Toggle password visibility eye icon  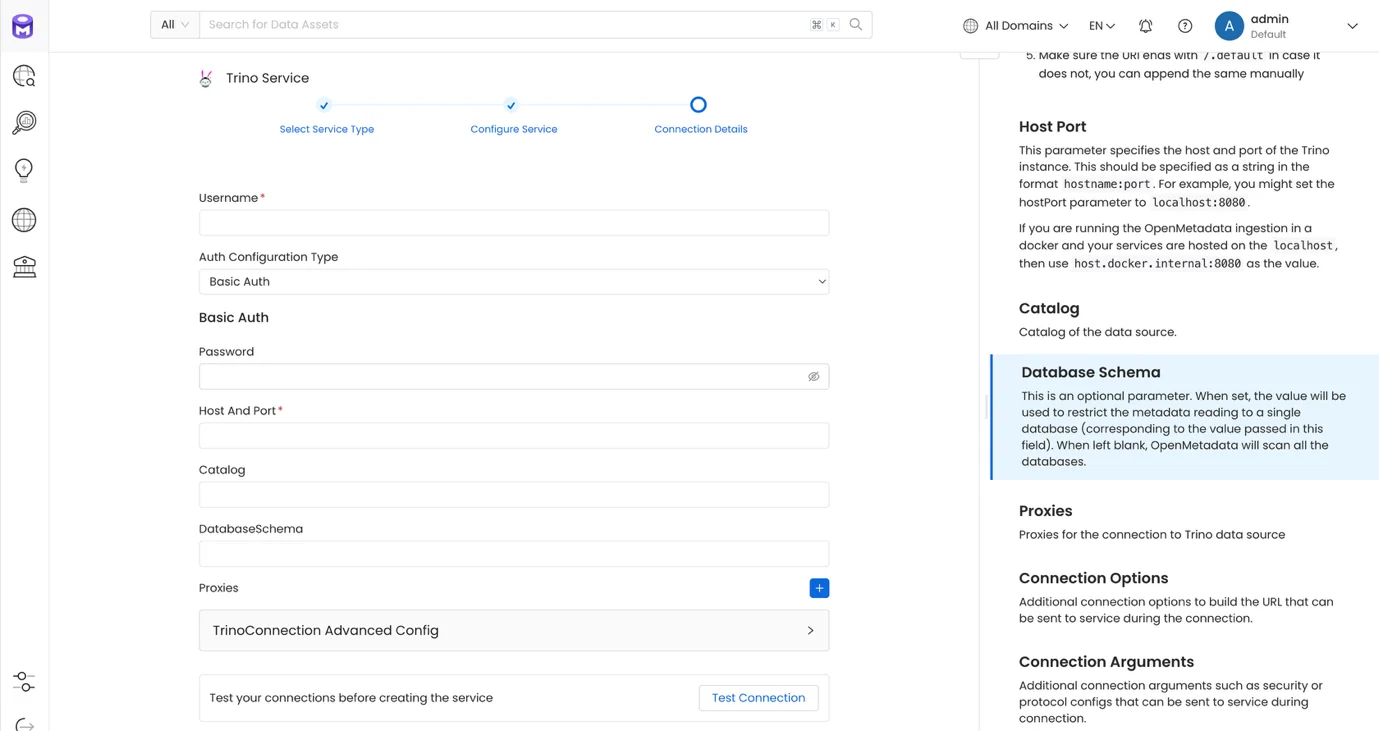tap(814, 377)
